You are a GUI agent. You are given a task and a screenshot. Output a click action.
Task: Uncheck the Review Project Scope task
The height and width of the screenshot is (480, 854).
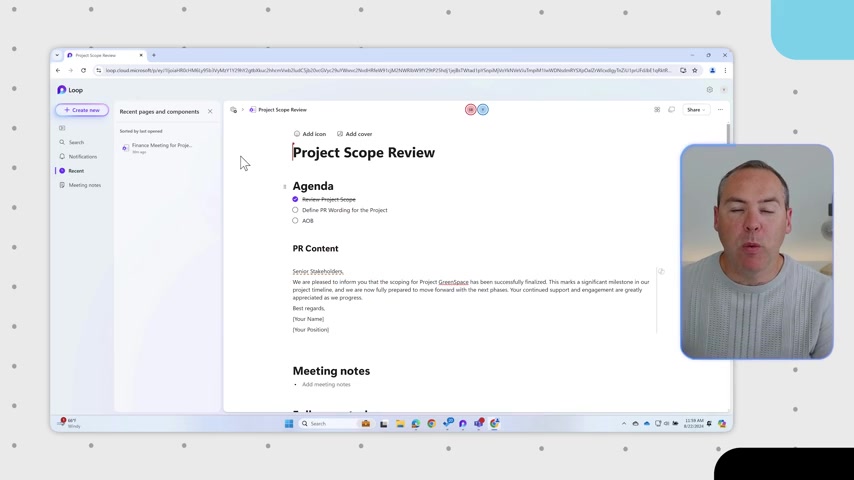click(x=295, y=200)
